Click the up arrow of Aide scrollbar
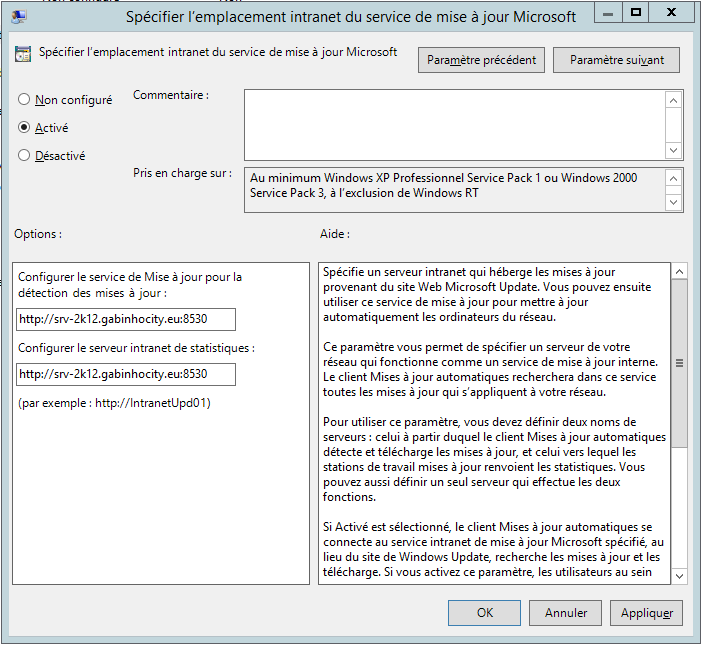The width and height of the screenshot is (702, 645). click(x=679, y=271)
